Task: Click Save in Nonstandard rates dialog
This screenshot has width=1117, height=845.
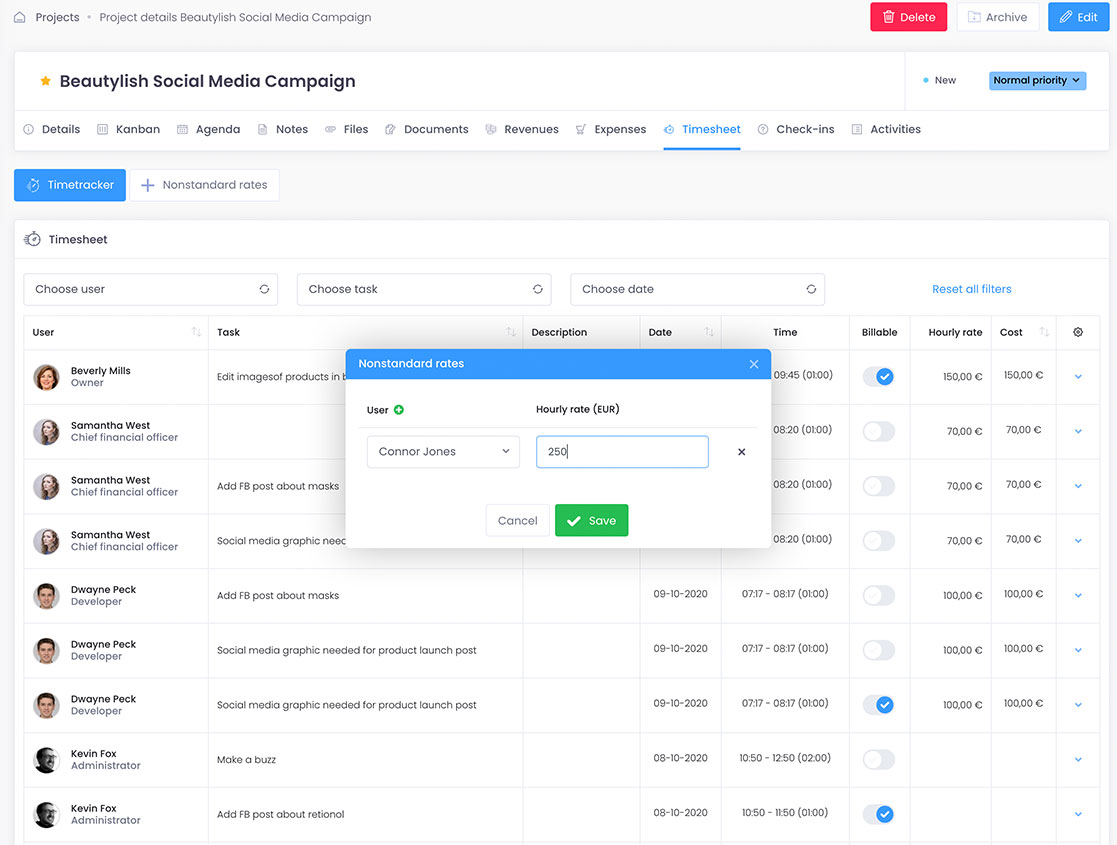Action: tap(591, 521)
